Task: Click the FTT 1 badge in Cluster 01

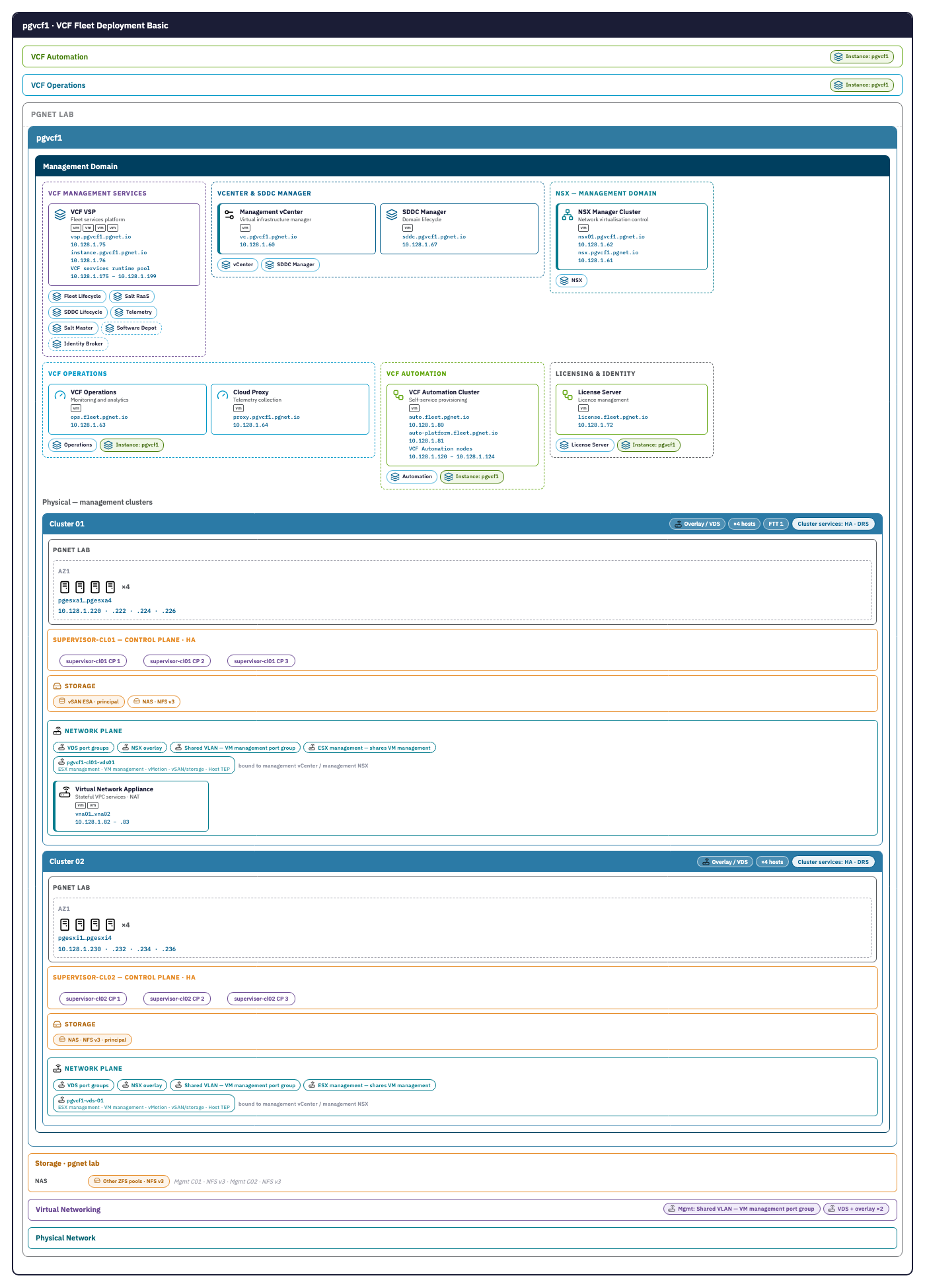Action: tap(776, 524)
